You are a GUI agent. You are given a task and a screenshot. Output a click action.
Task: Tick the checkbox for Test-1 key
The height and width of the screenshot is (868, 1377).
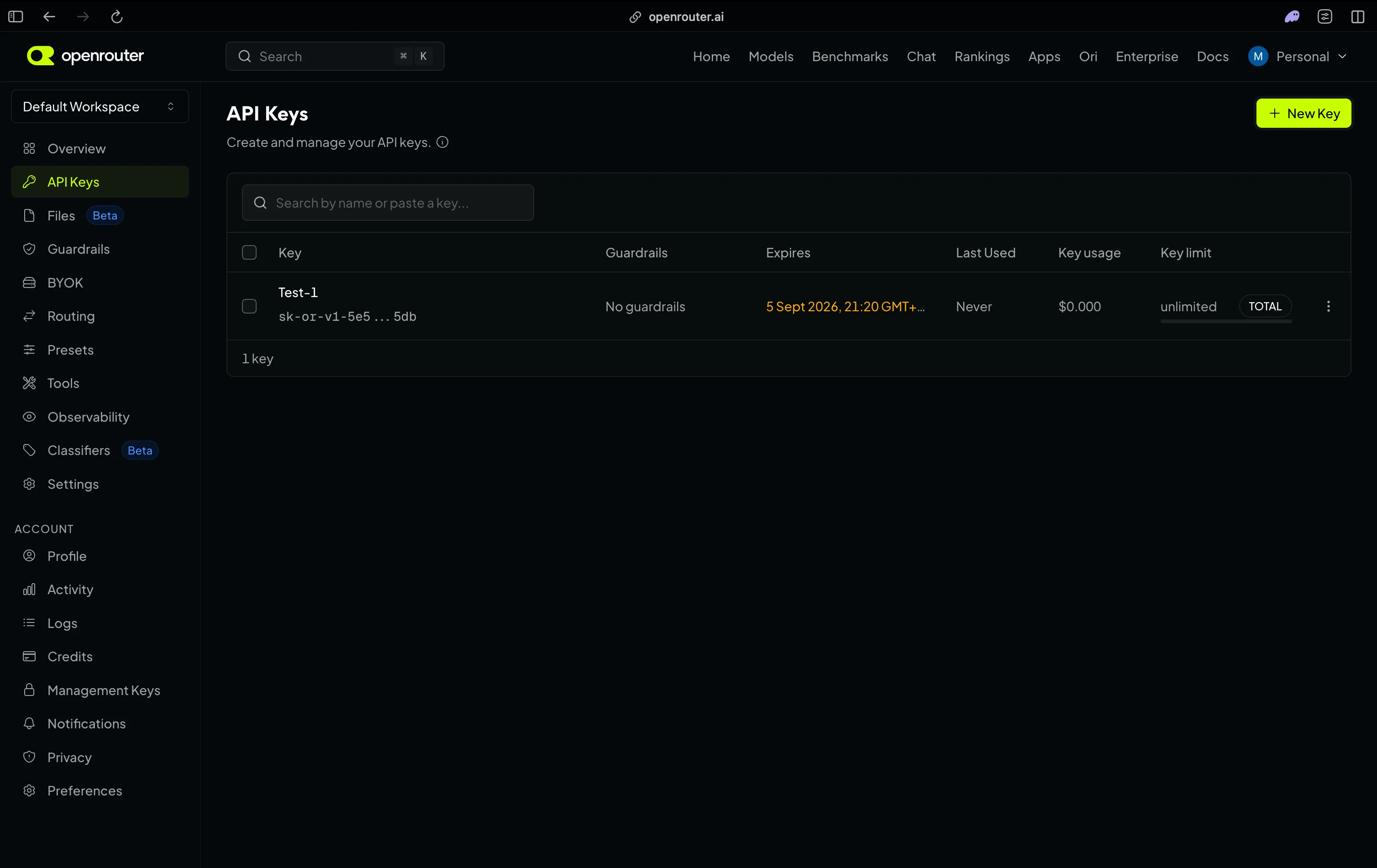tap(249, 306)
